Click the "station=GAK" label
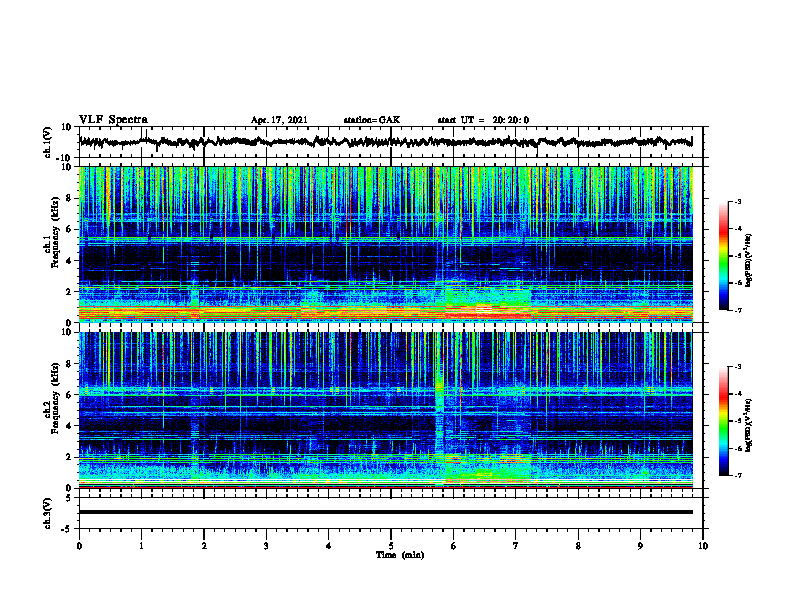This screenshot has height=612, width=792. click(x=372, y=120)
